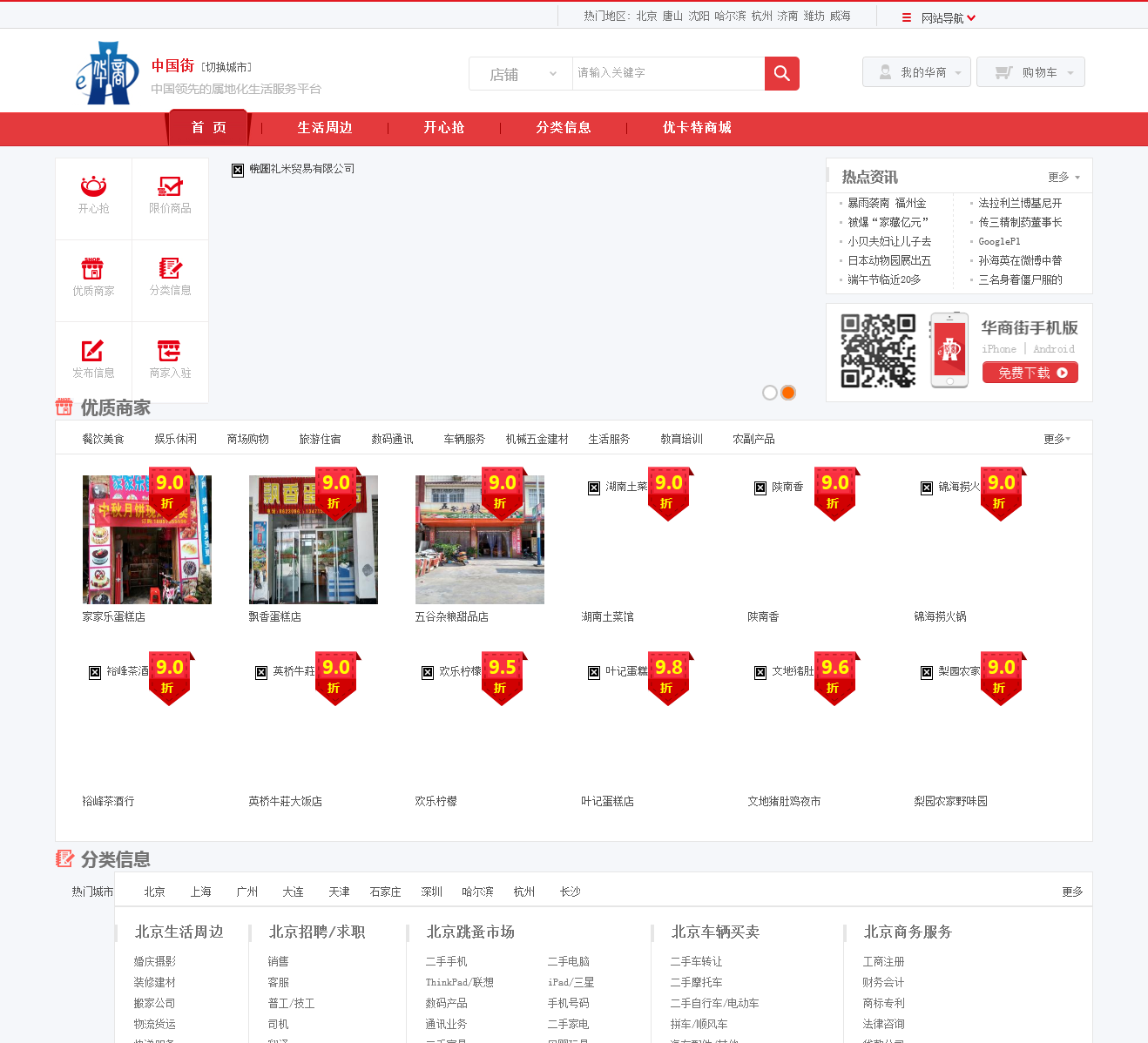Image resolution: width=1148 pixels, height=1043 pixels.
Task: Expand 更多 in the 热点资讯 panel
Action: (1064, 177)
